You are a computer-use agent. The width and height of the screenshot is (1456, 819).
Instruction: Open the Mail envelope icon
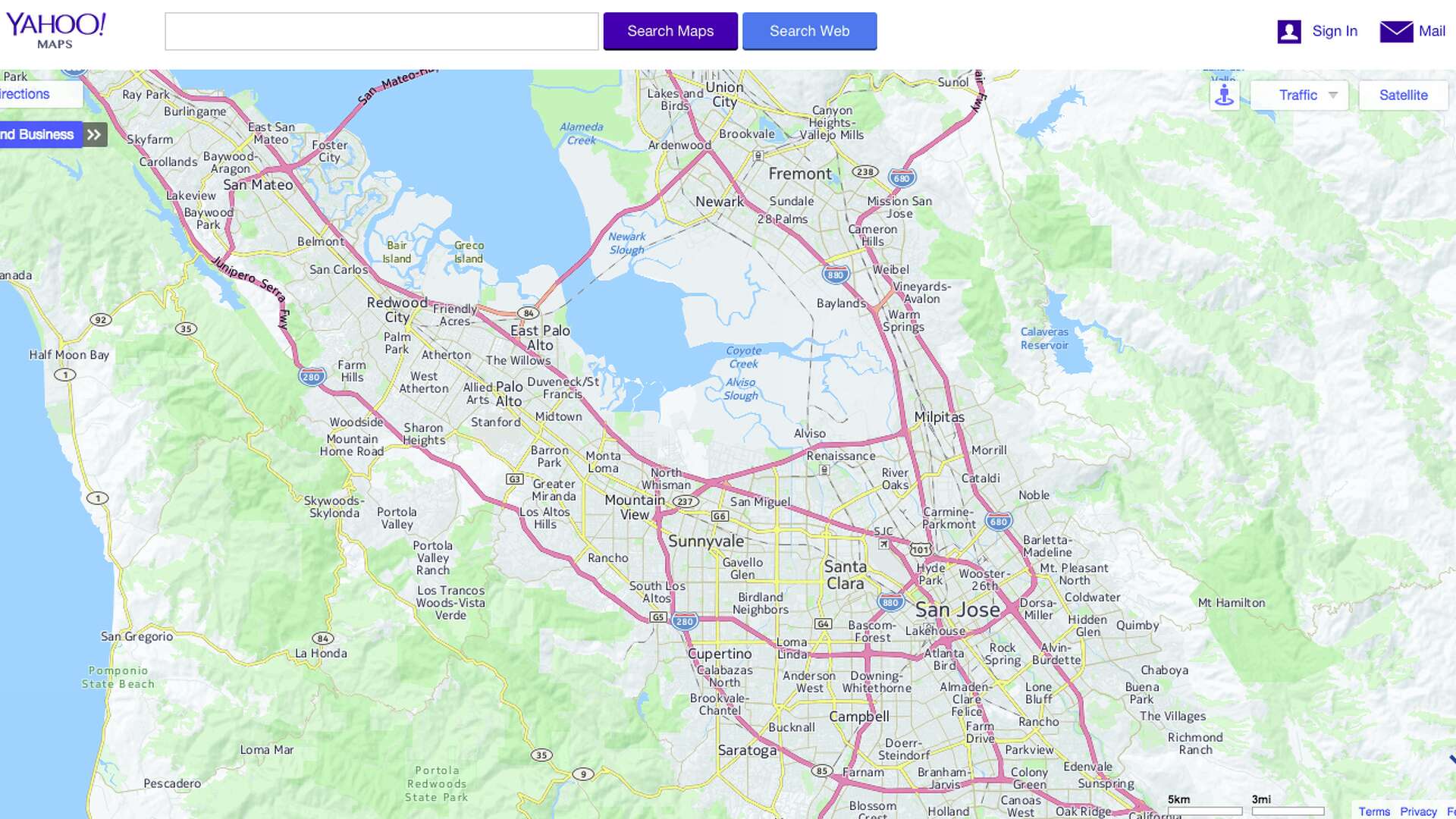pyautogui.click(x=1395, y=31)
